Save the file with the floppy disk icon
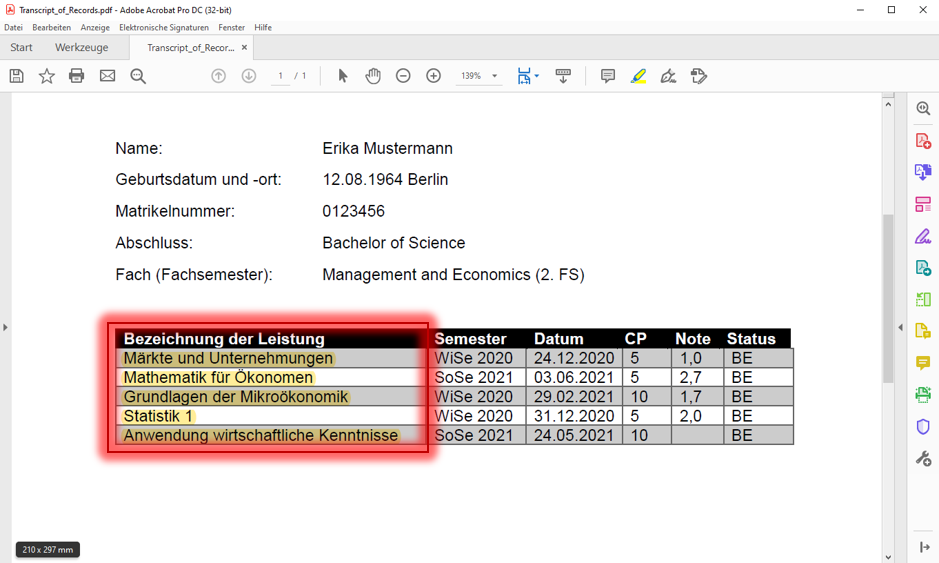Image resolution: width=939 pixels, height=563 pixels. tap(17, 76)
